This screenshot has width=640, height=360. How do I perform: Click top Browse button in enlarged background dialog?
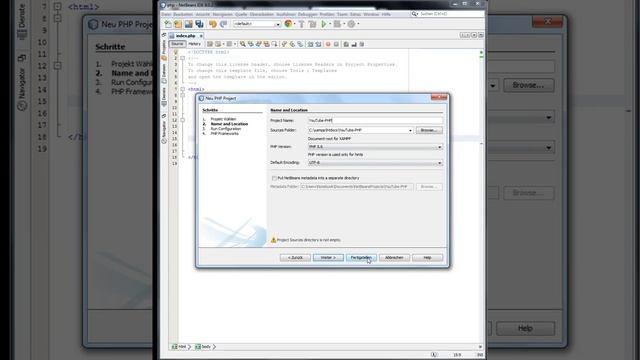coord(528,85)
